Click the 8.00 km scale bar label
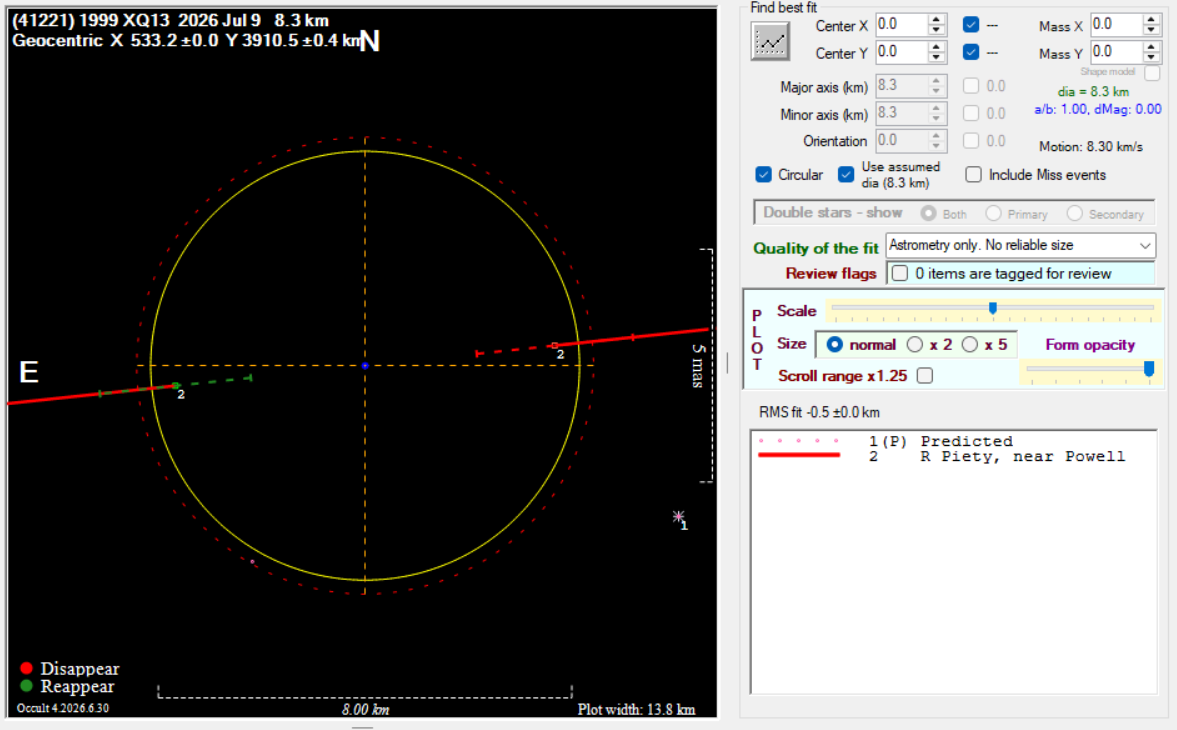The height and width of the screenshot is (730, 1177). pos(366,709)
